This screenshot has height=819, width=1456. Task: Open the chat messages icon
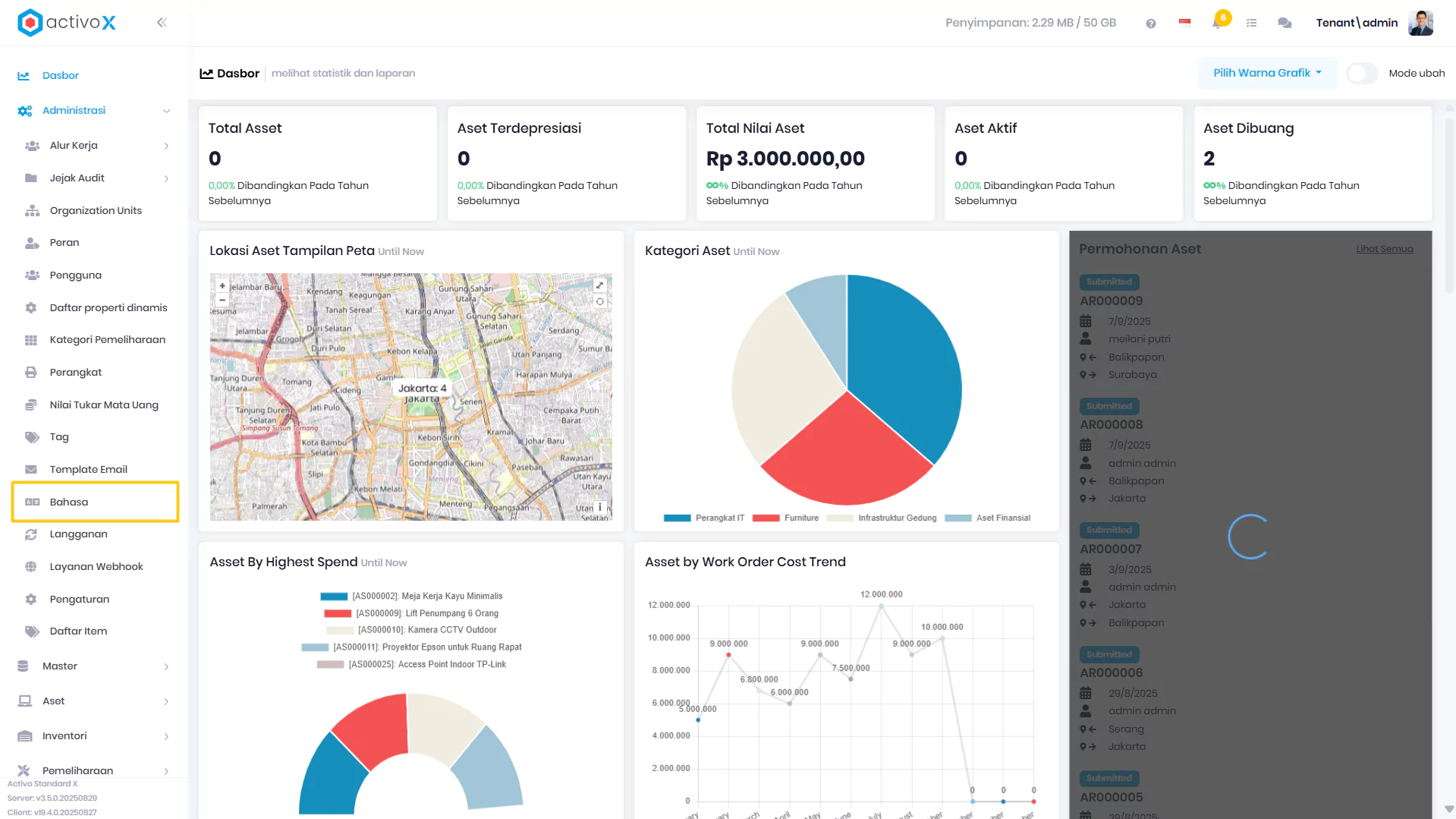[1285, 23]
